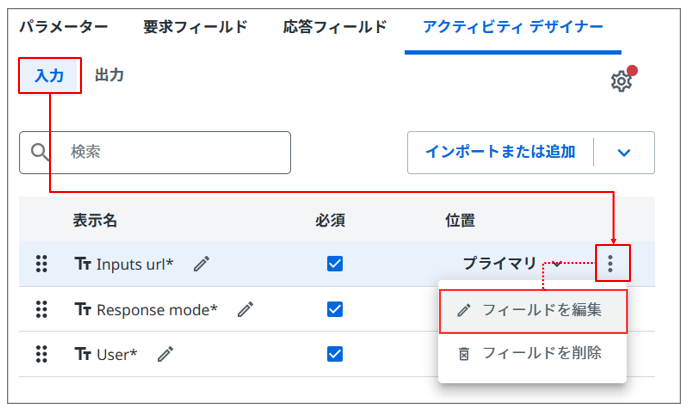Screen dimensions: 688x410
Task: Grab the drag handle of Inputs url row
Action: coord(41,264)
